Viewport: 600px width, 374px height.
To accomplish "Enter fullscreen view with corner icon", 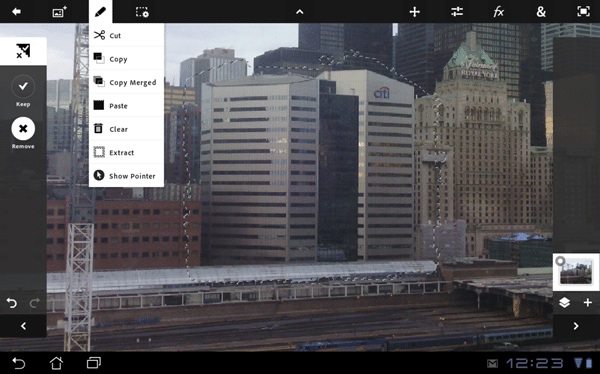I will [x=583, y=11].
